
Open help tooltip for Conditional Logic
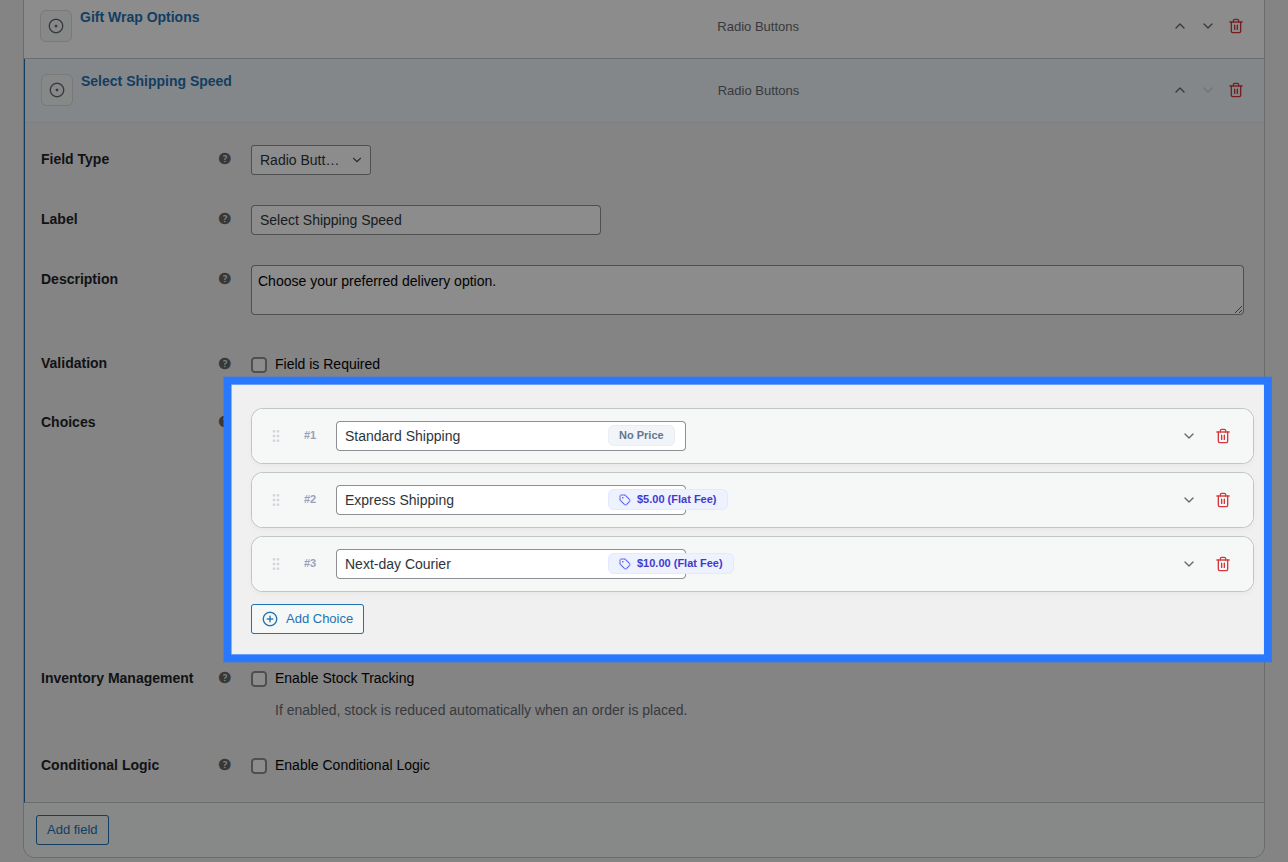(x=225, y=764)
